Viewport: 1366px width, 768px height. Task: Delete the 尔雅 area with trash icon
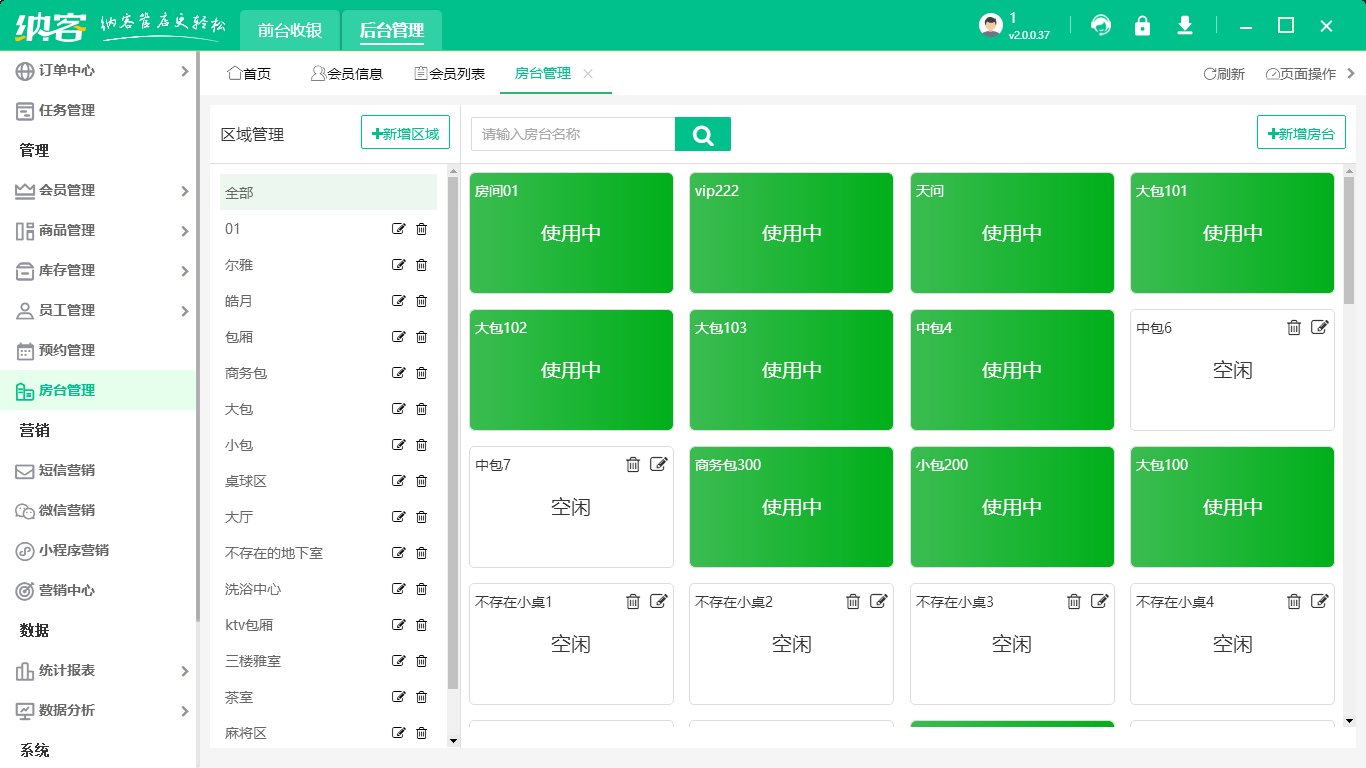point(421,265)
